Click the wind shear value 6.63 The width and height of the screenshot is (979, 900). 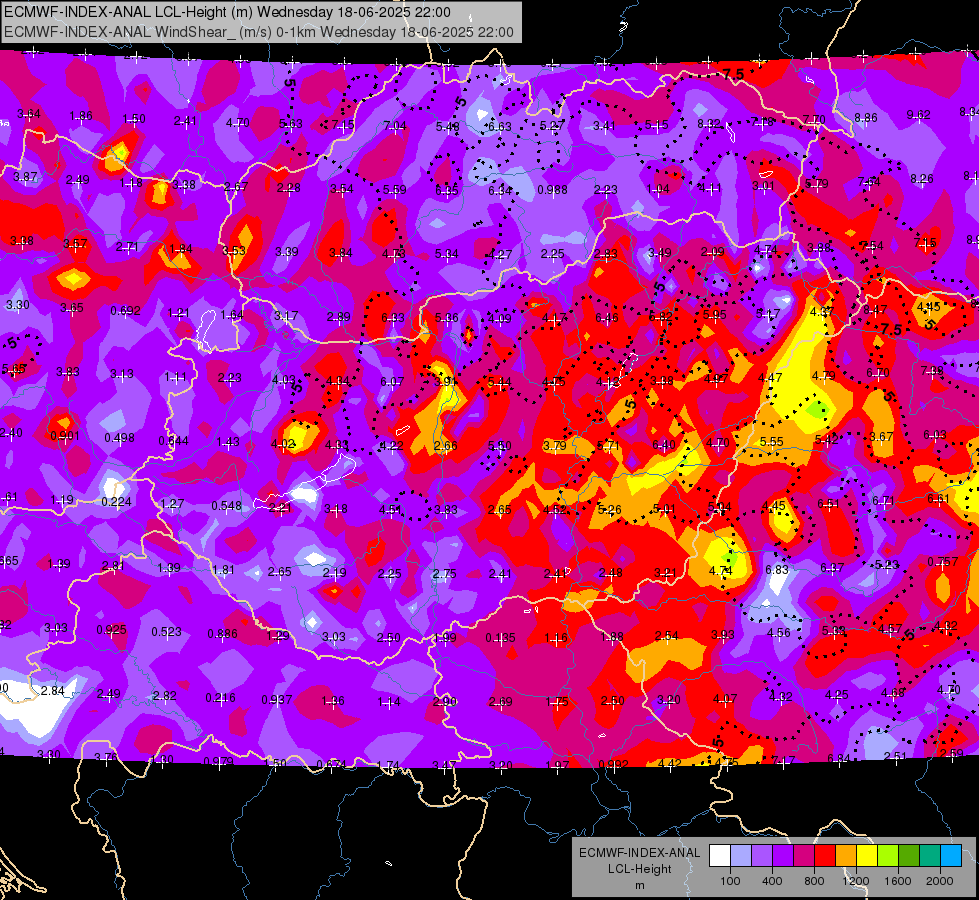[499, 126]
